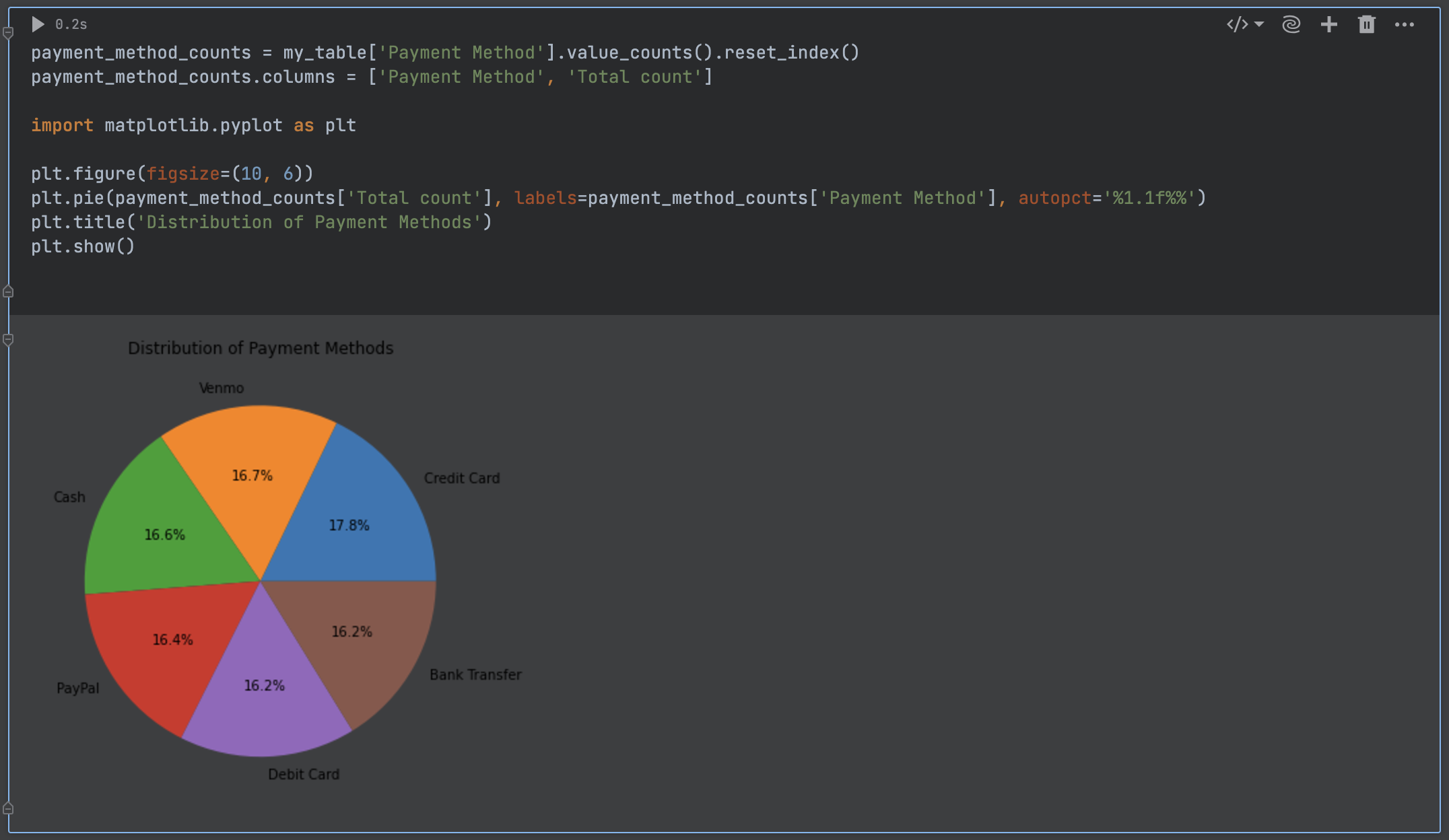The width and height of the screenshot is (1449, 840).
Task: Click 'payment_method_counts.columns' on second line
Action: click(183, 77)
